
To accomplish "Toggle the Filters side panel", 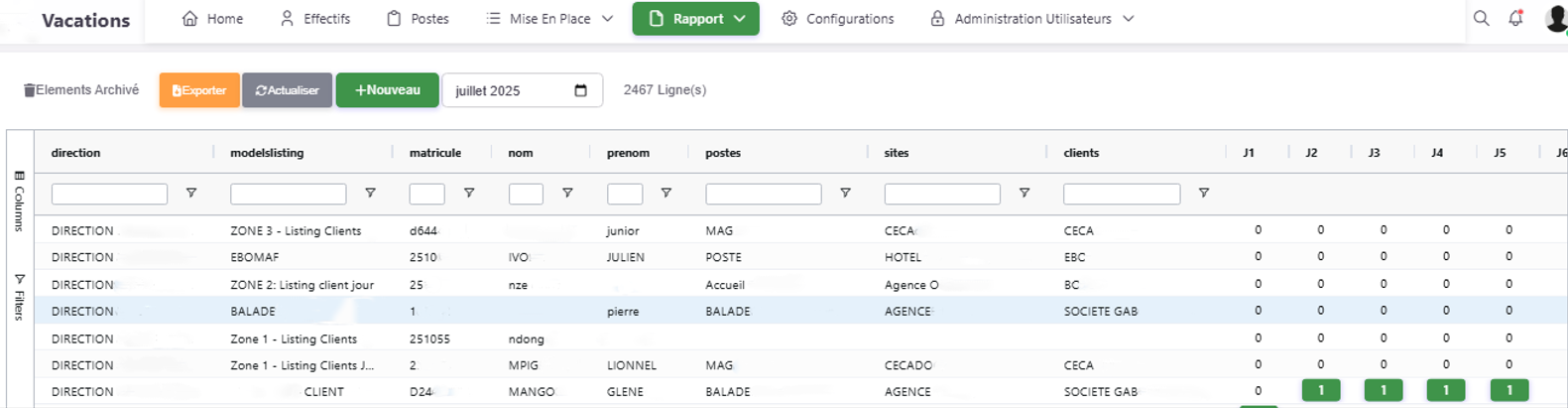I will (x=19, y=297).
